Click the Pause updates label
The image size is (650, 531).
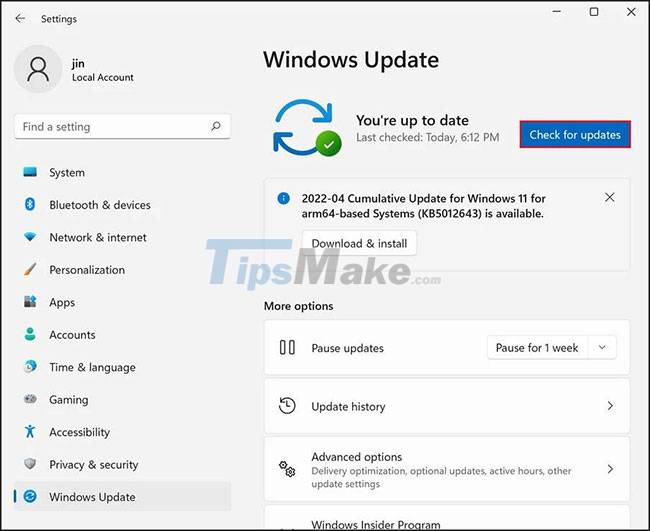[x=347, y=348]
